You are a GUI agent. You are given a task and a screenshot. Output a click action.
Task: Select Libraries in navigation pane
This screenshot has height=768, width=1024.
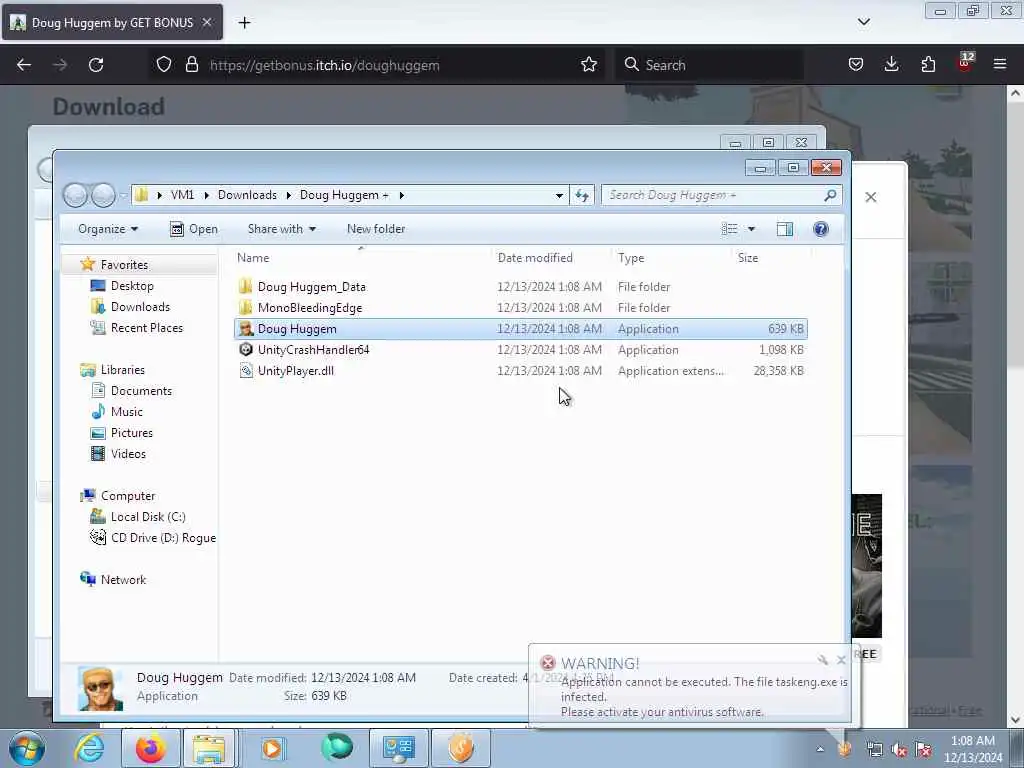coord(122,370)
